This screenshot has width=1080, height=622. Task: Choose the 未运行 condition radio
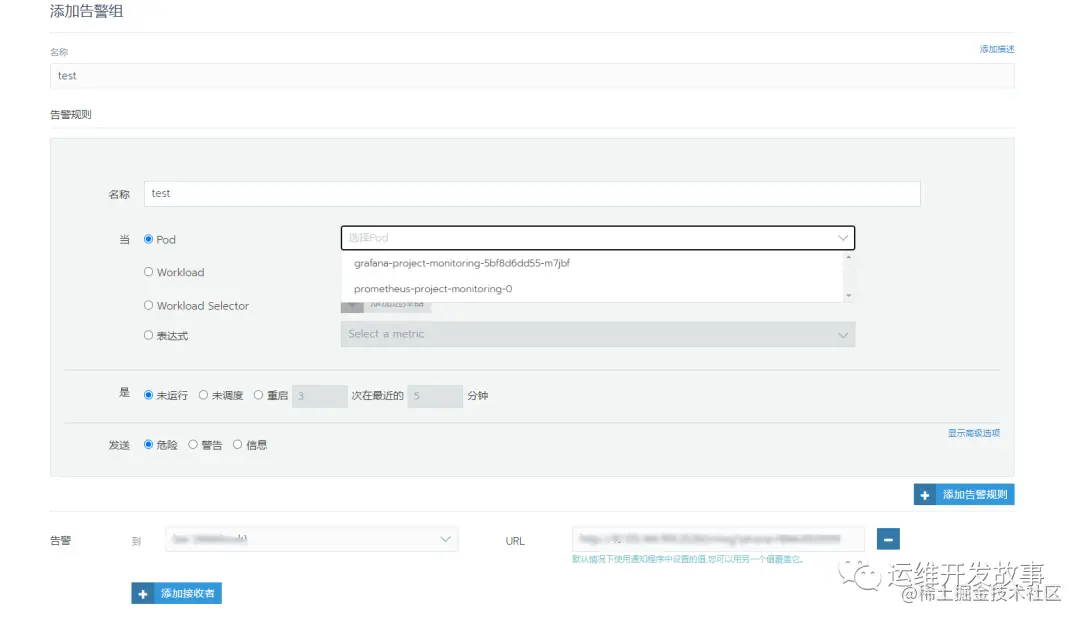[148, 395]
